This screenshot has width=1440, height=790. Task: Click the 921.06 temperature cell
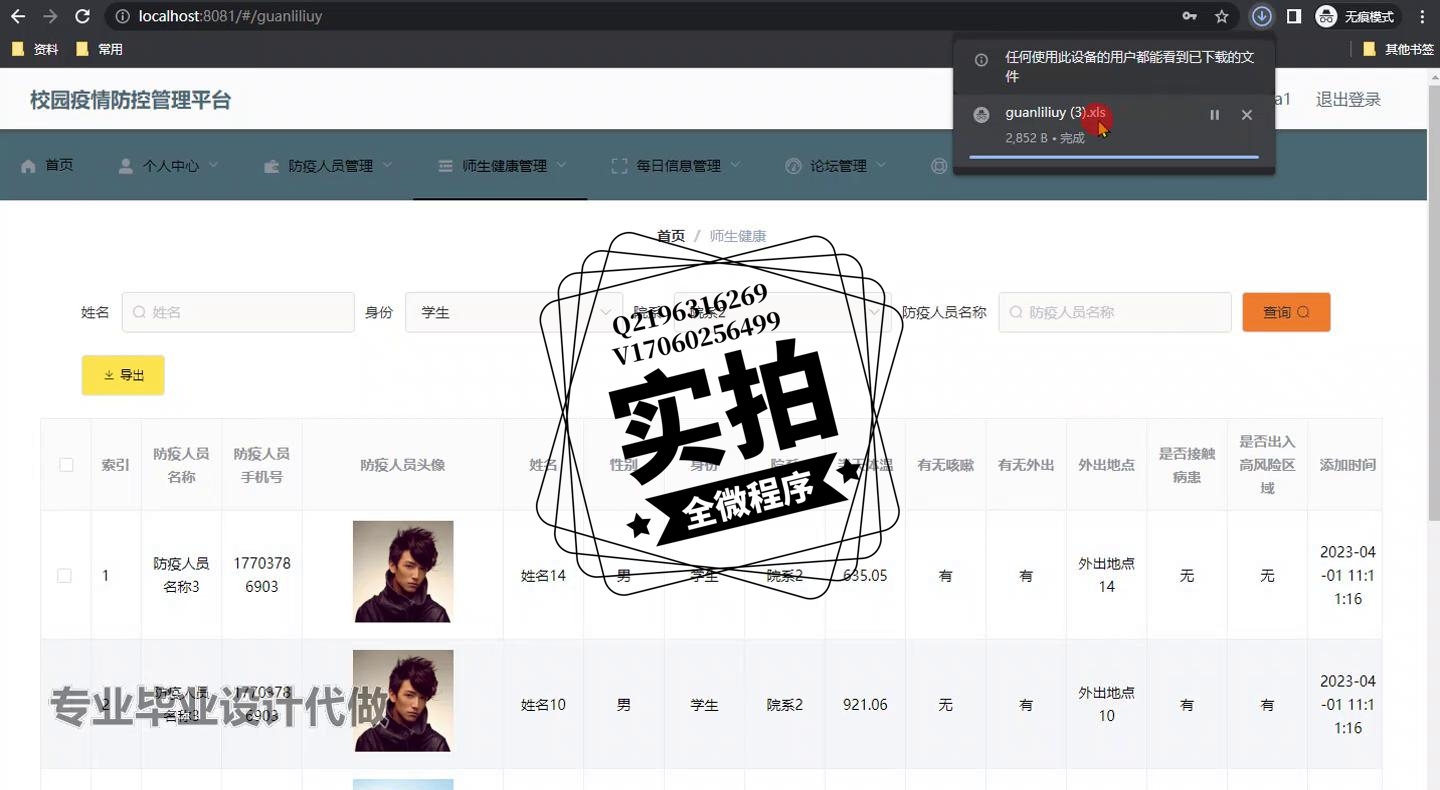tap(865, 705)
